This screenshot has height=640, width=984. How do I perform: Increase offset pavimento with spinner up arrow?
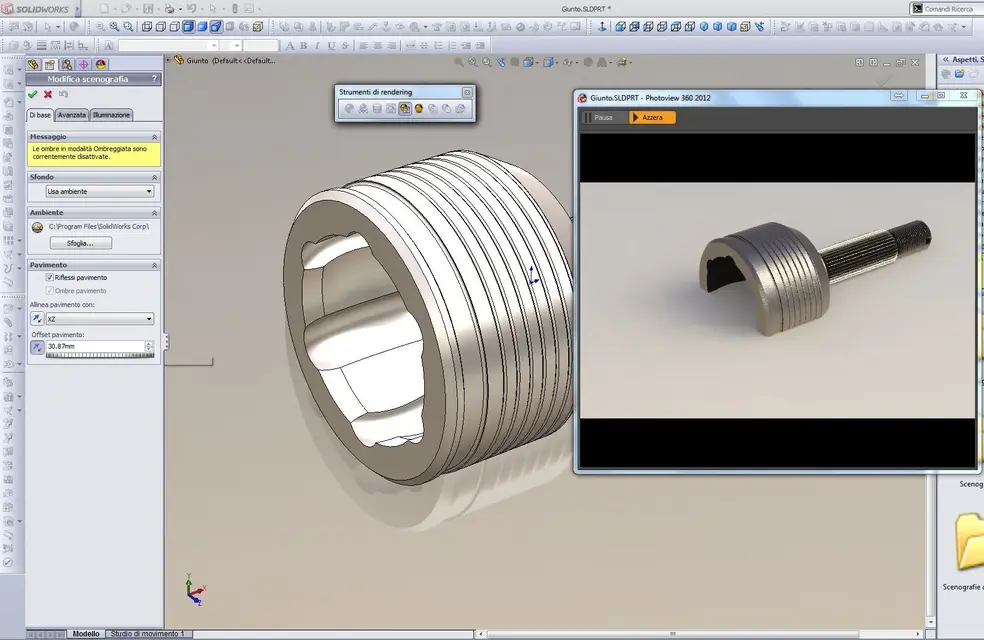pos(149,344)
